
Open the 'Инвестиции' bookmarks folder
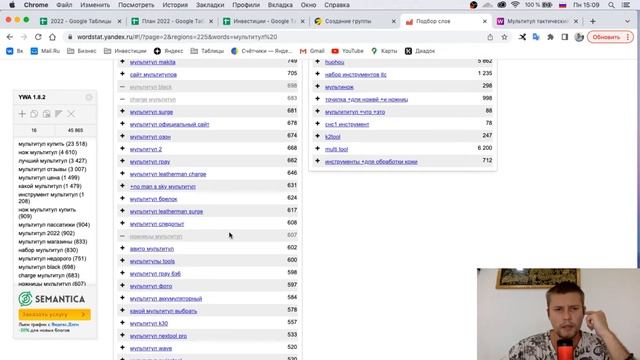point(125,51)
